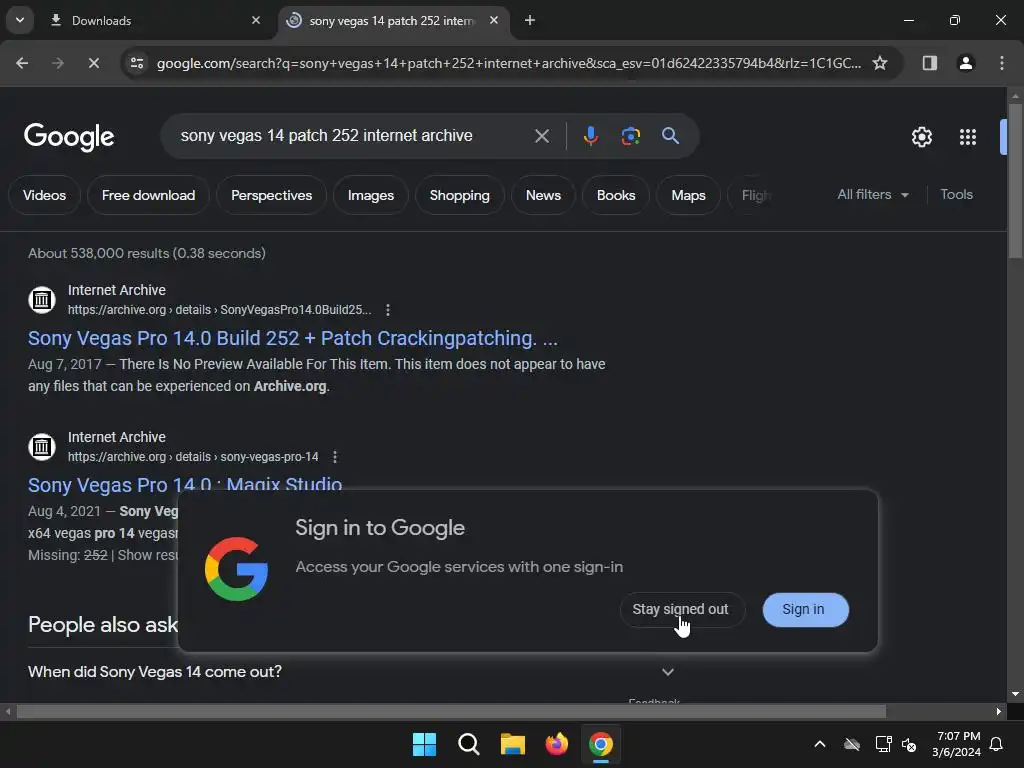
Task: Open the Windows Start menu
Action: (424, 744)
